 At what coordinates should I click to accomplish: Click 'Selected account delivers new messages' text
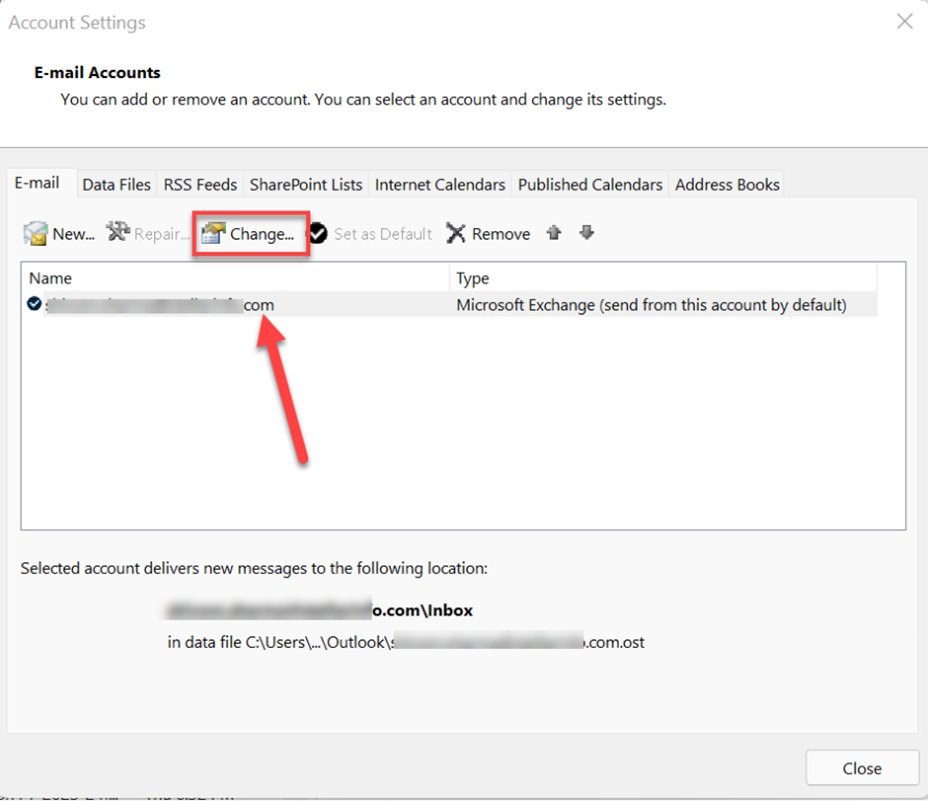(x=254, y=568)
